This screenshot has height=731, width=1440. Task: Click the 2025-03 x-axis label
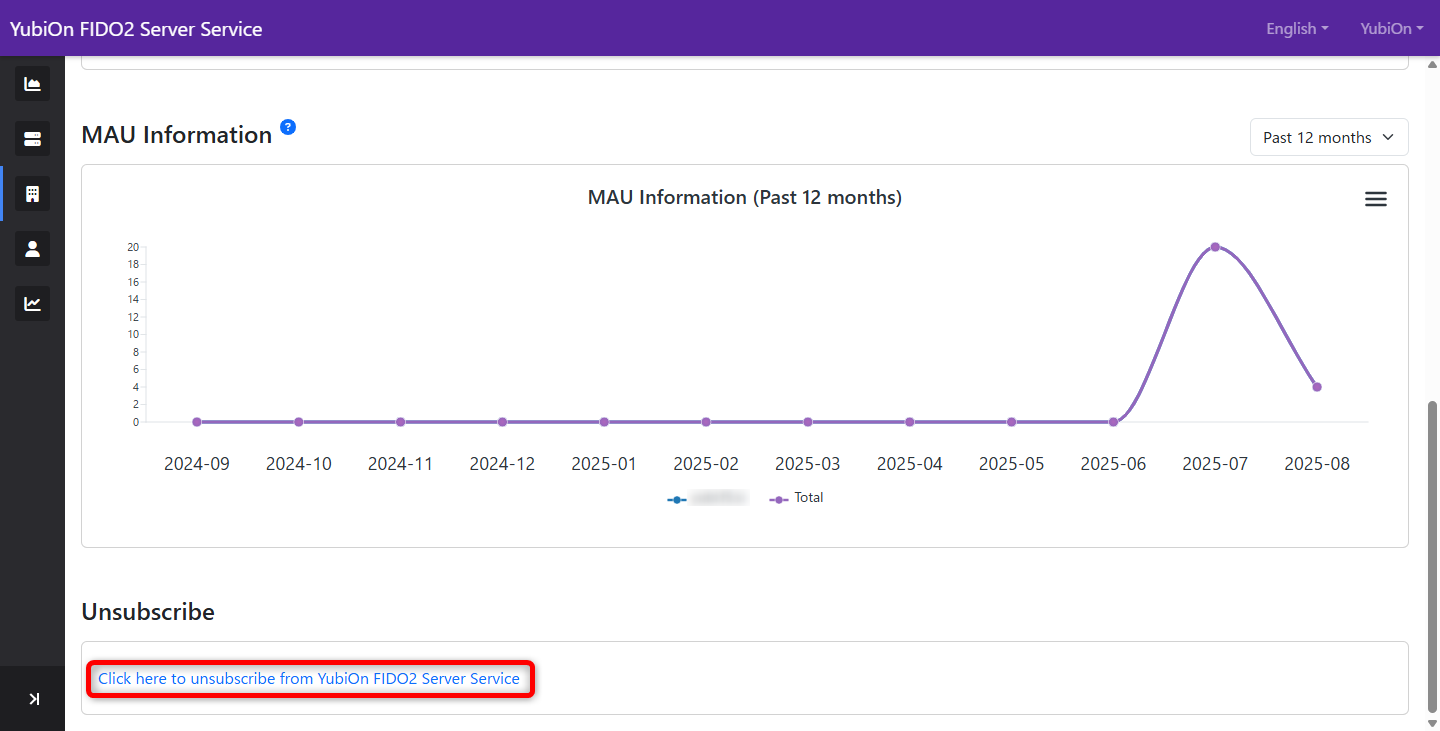point(808,464)
